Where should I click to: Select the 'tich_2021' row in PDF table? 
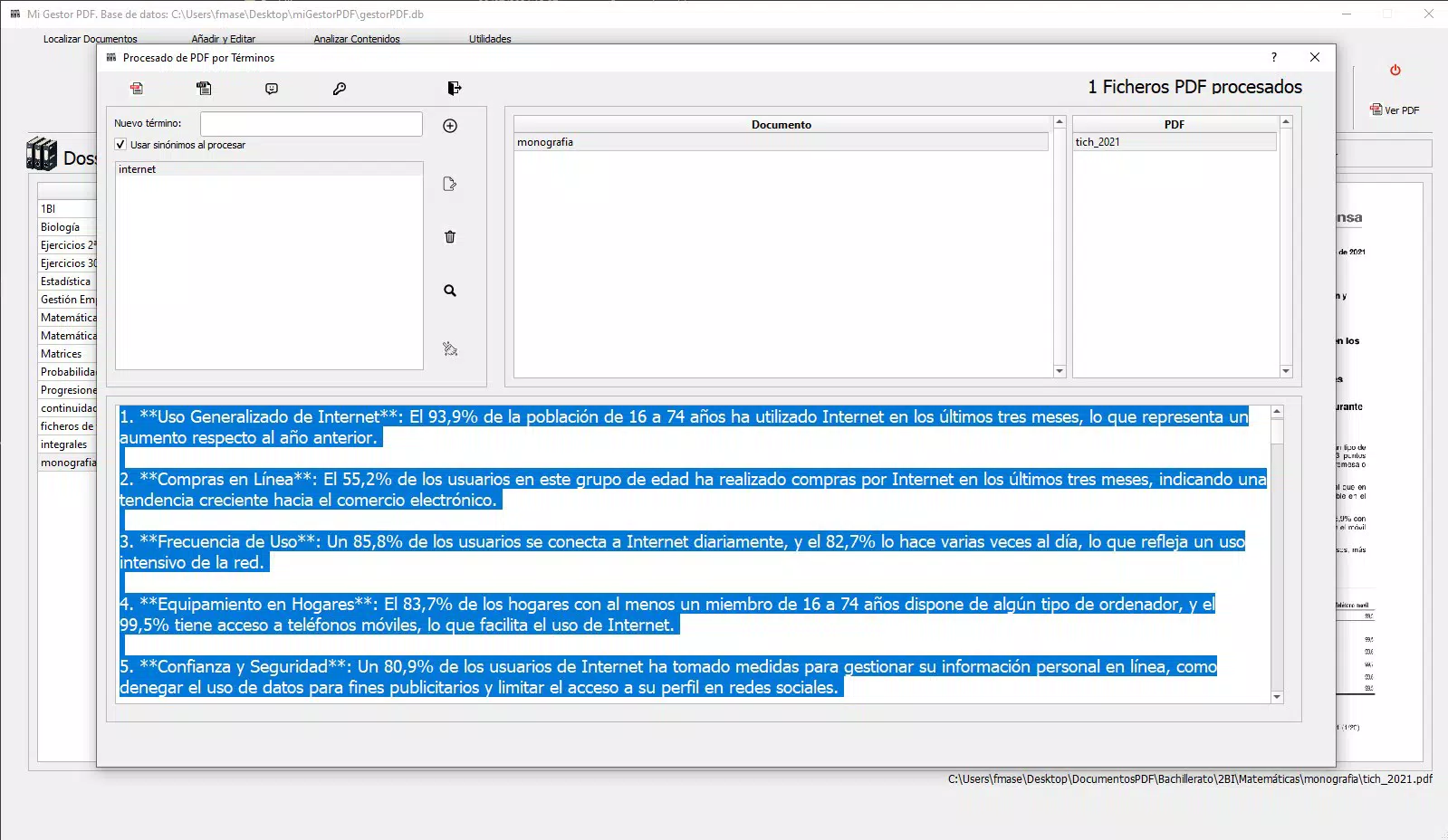(1175, 142)
